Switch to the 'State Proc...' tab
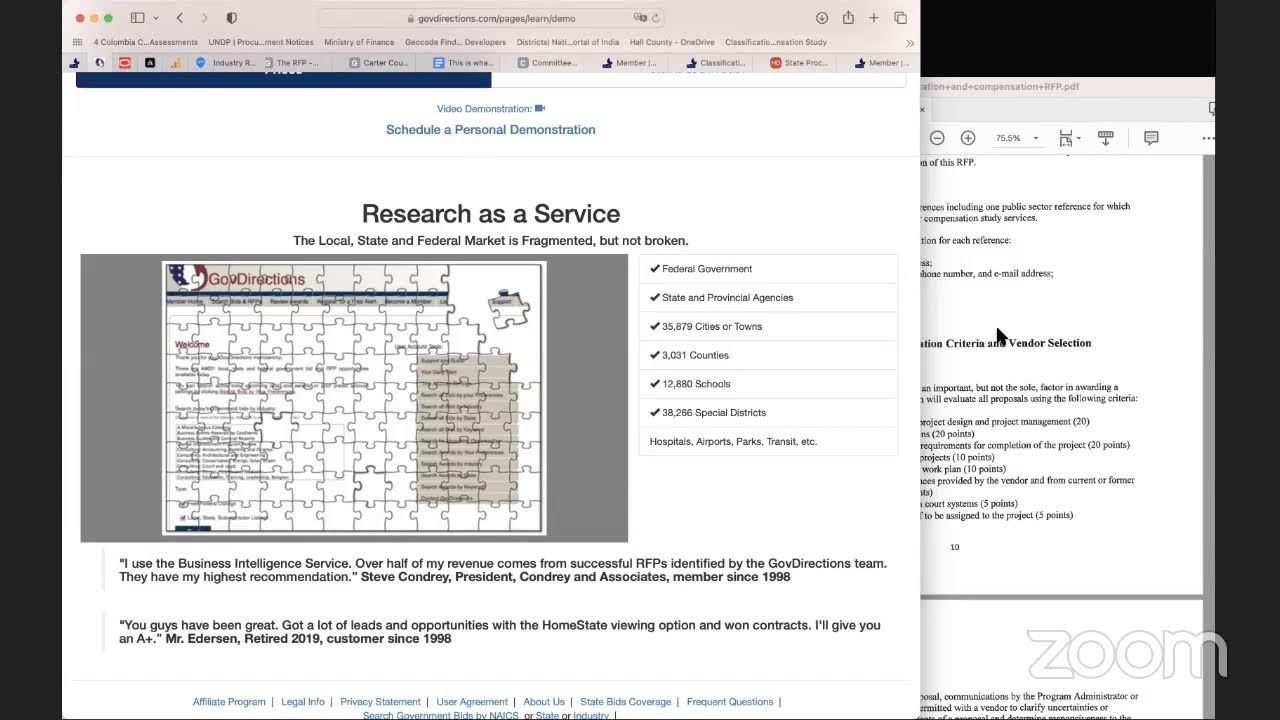 [x=798, y=63]
